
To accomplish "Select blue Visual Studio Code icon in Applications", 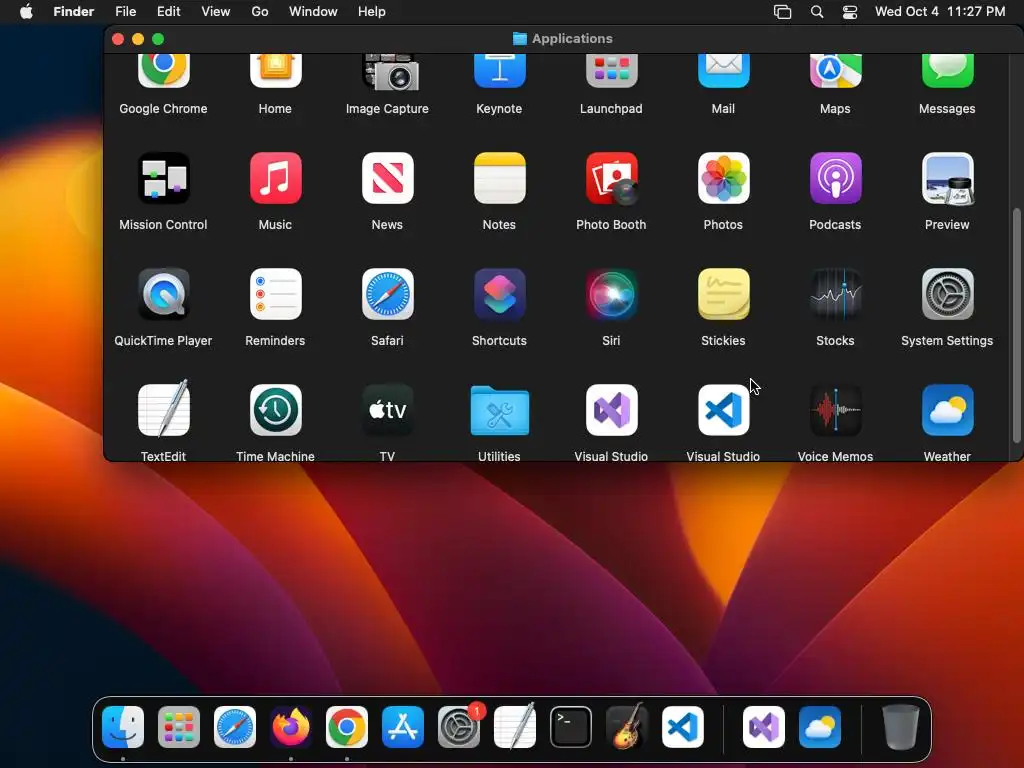I will [724, 410].
